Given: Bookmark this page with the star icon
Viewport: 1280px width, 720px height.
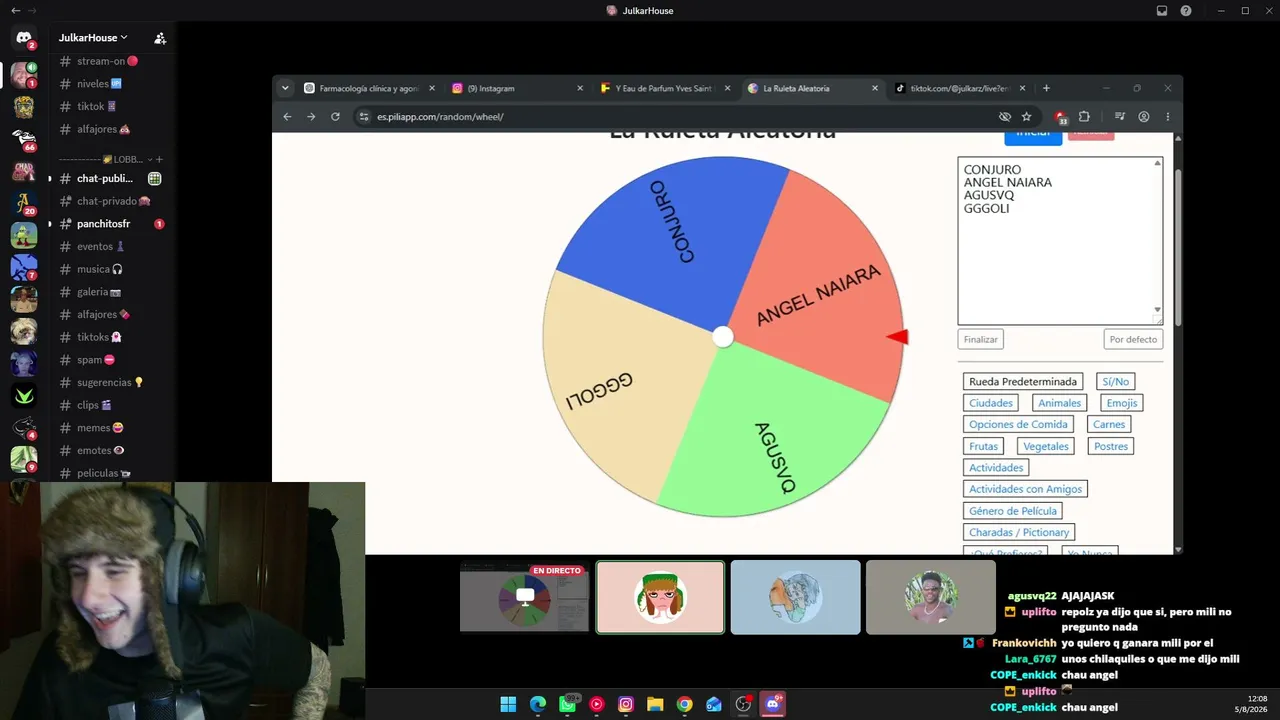Looking at the screenshot, I should coord(1026,117).
